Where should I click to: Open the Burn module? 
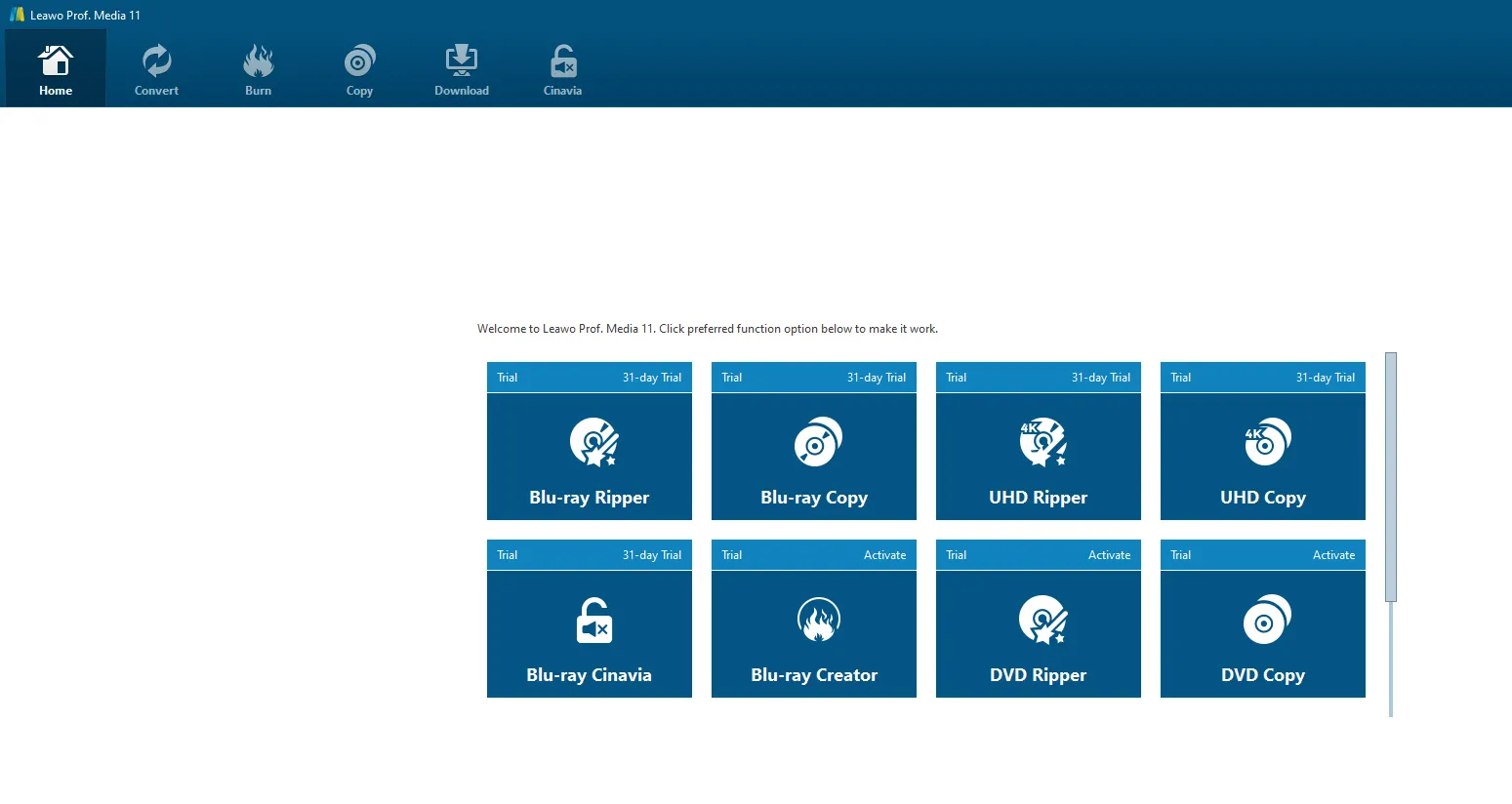(x=258, y=68)
